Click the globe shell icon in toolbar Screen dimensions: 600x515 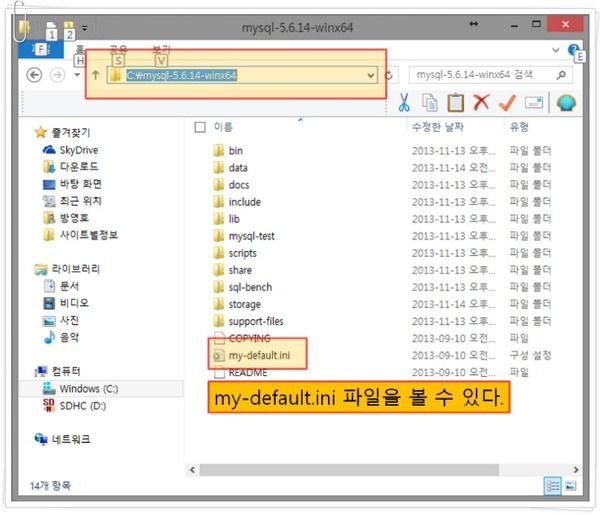click(566, 103)
